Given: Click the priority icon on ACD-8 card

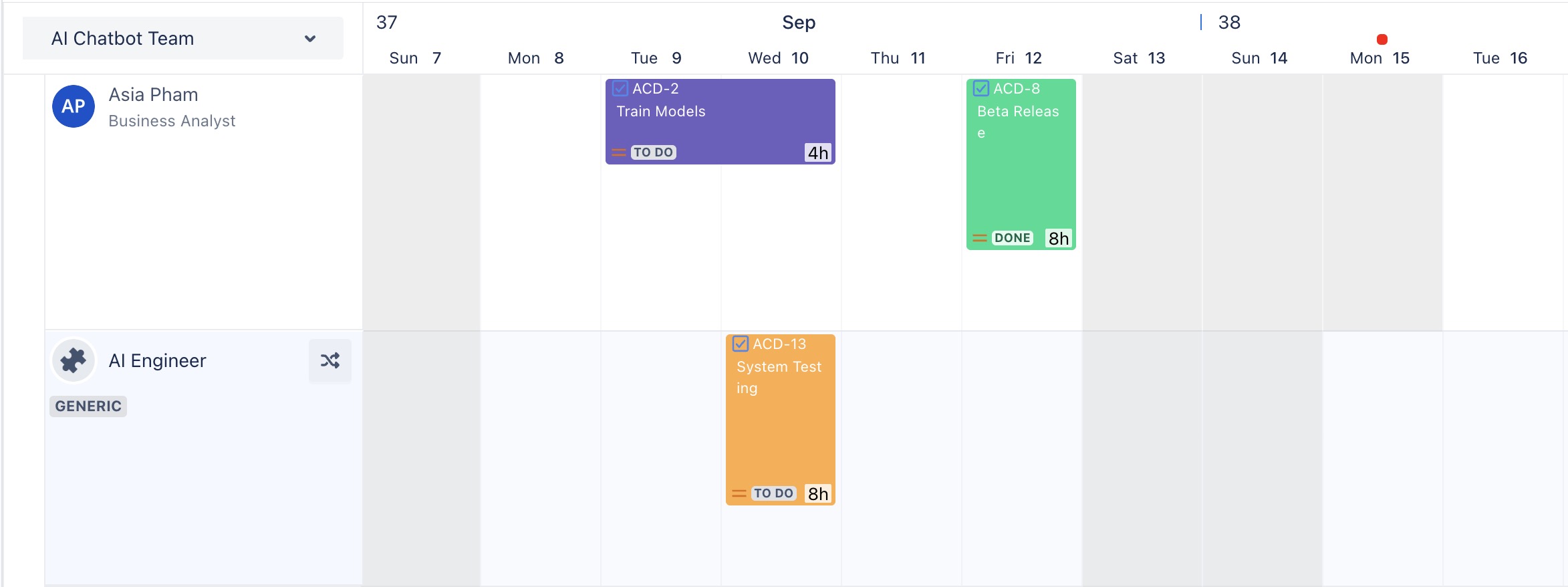Looking at the screenshot, I should click(x=980, y=238).
